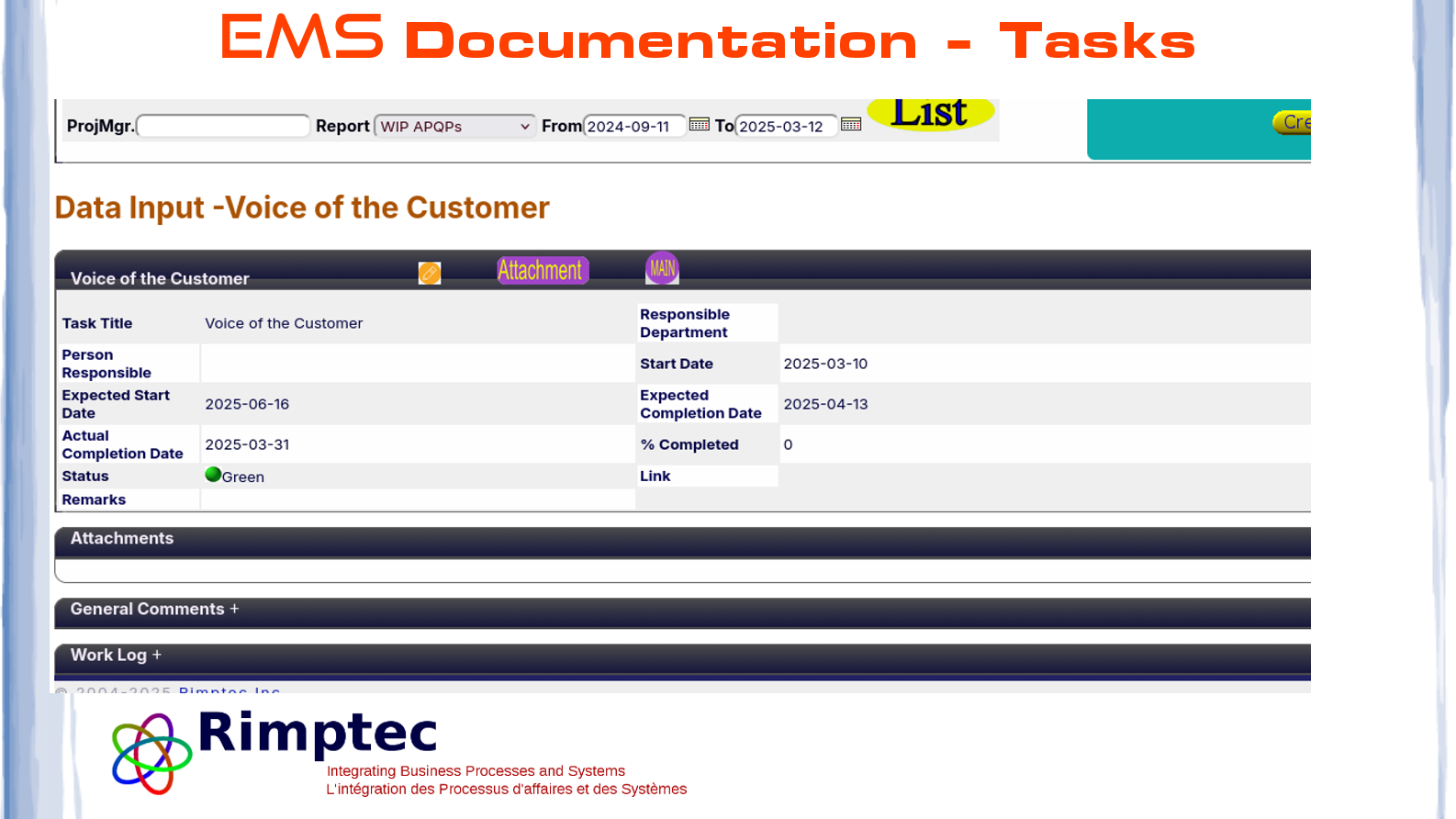
Task: Open the Report dropdown showing WIP APQPs
Action: 454,127
